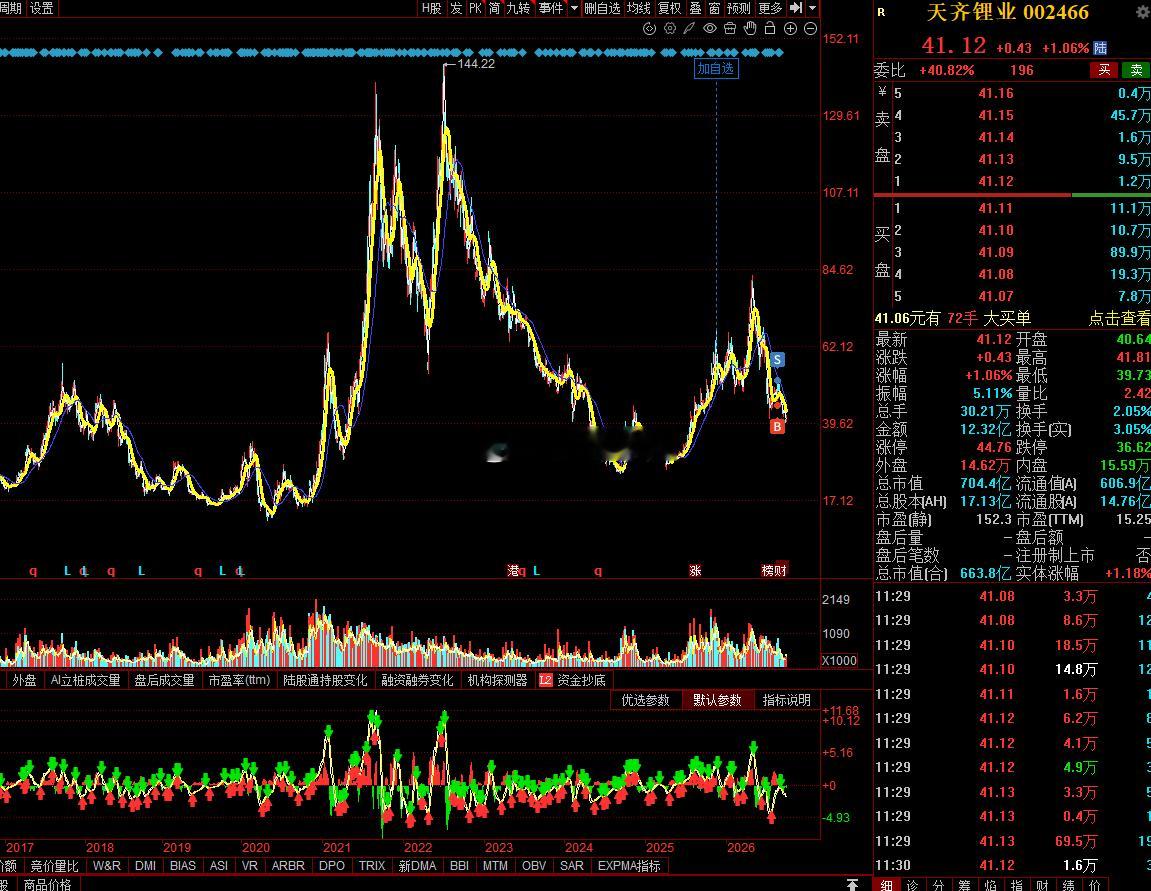Image resolution: width=1151 pixels, height=891 pixels.
Task: Switch to the 机构探测器 tab
Action: coord(498,680)
